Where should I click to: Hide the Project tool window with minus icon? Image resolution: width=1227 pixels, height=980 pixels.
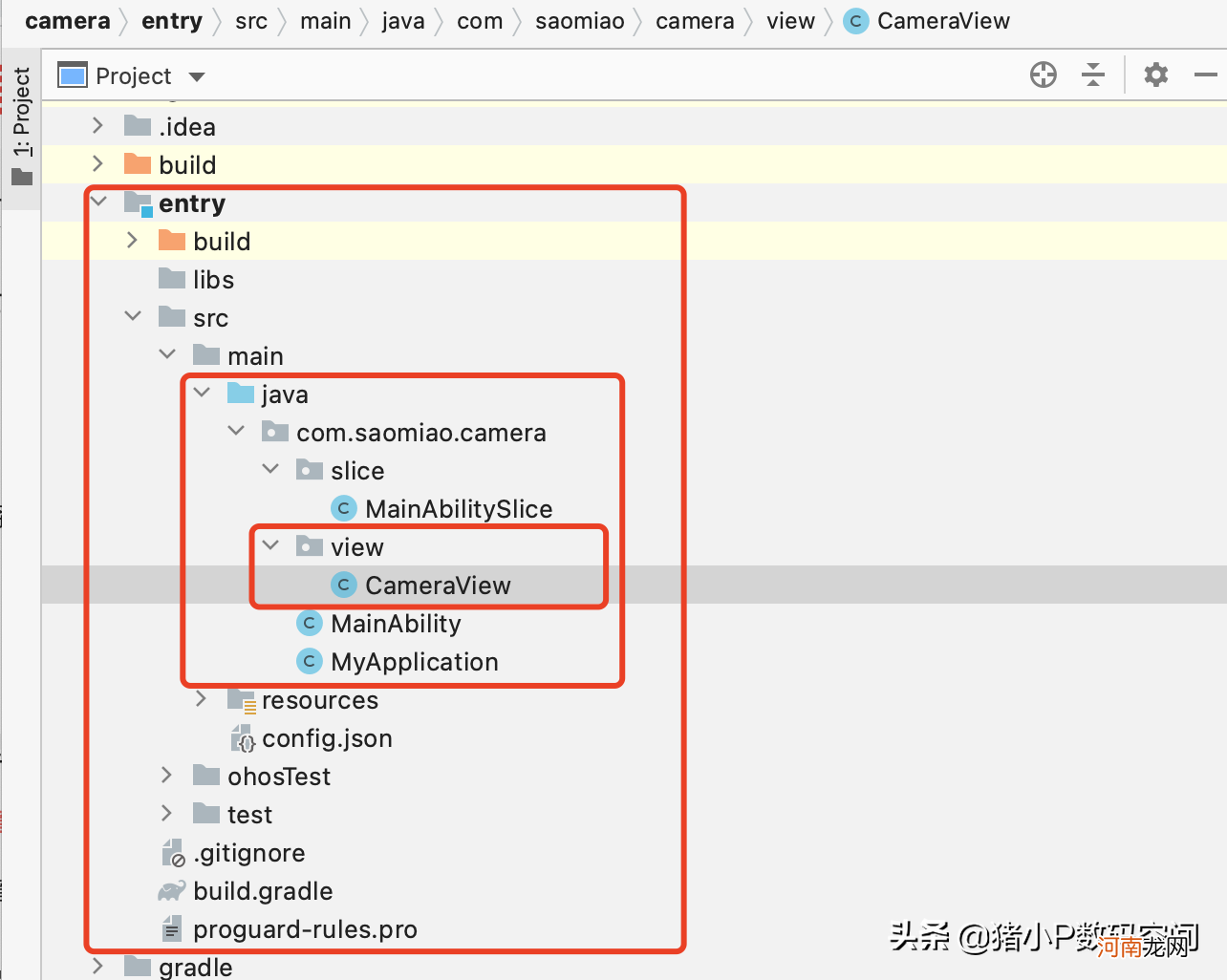[1206, 75]
